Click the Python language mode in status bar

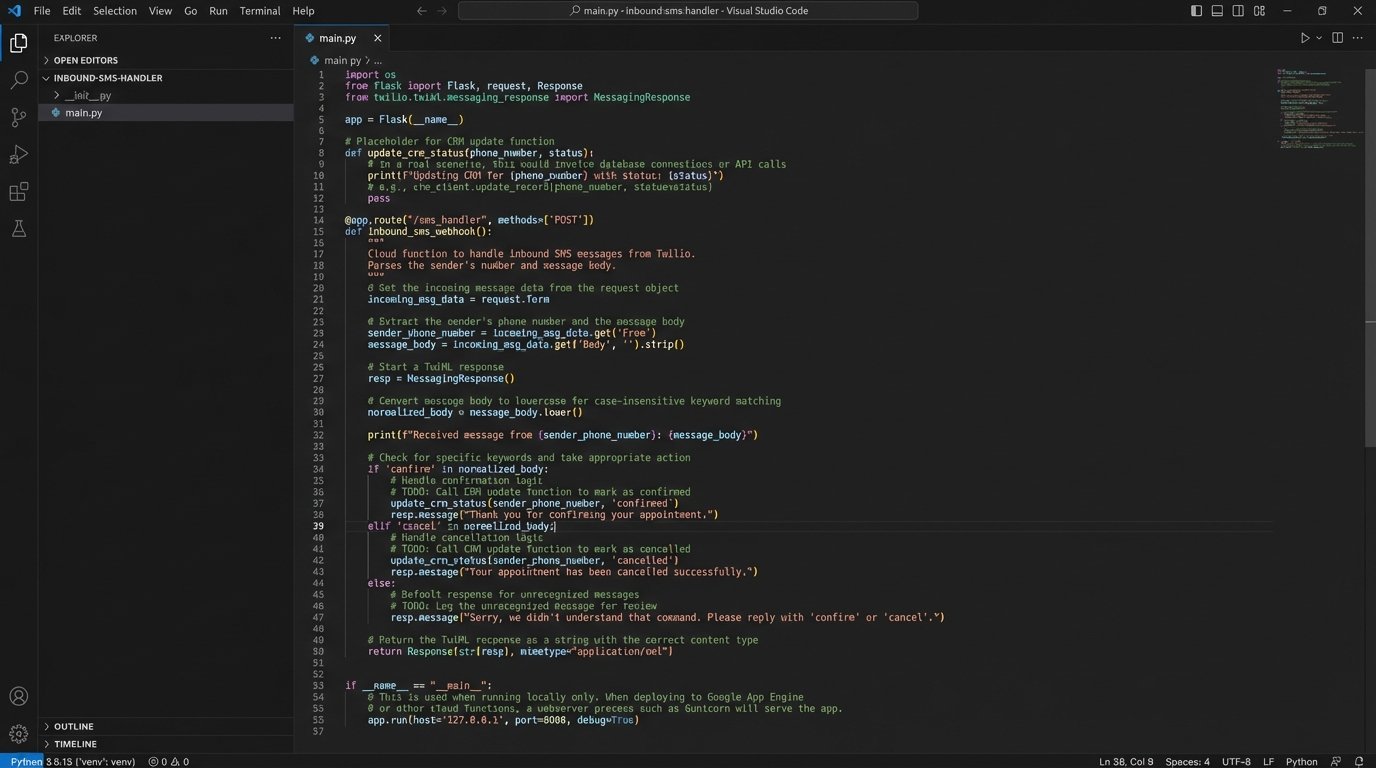click(x=1301, y=762)
